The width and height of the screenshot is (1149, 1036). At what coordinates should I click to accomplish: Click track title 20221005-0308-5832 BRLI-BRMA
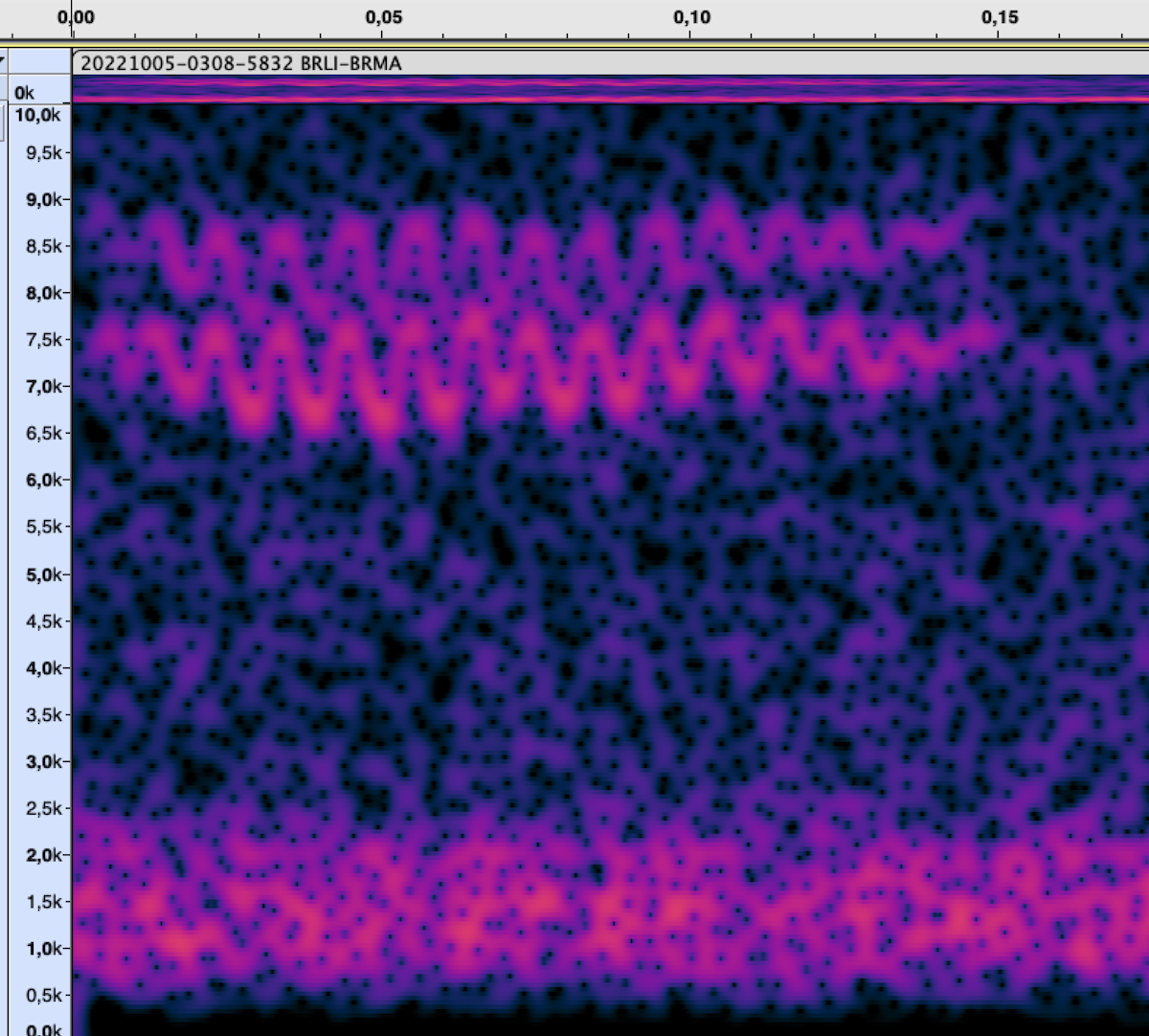[x=240, y=64]
